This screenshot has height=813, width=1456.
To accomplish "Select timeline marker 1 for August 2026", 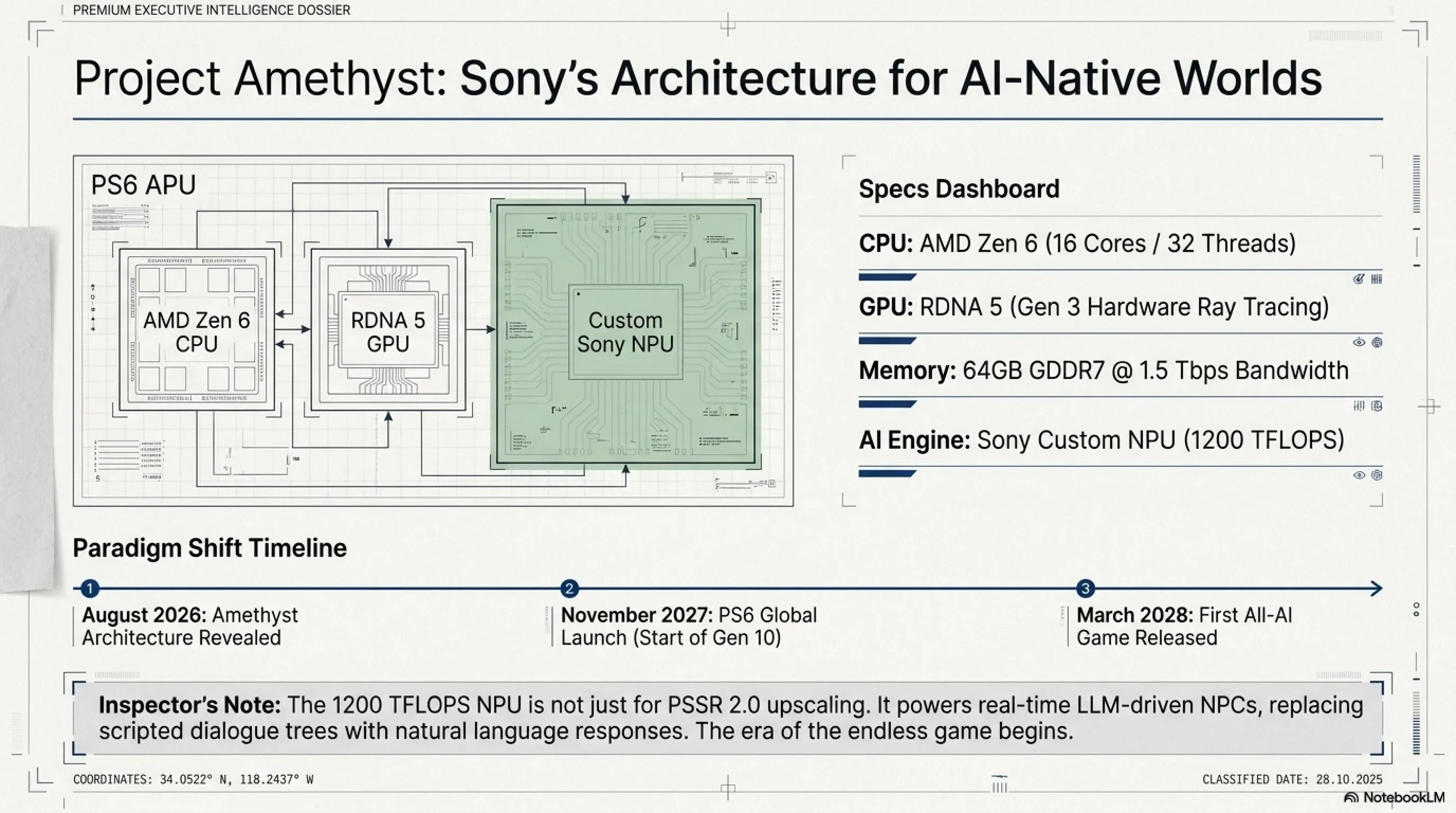I will click(x=90, y=589).
